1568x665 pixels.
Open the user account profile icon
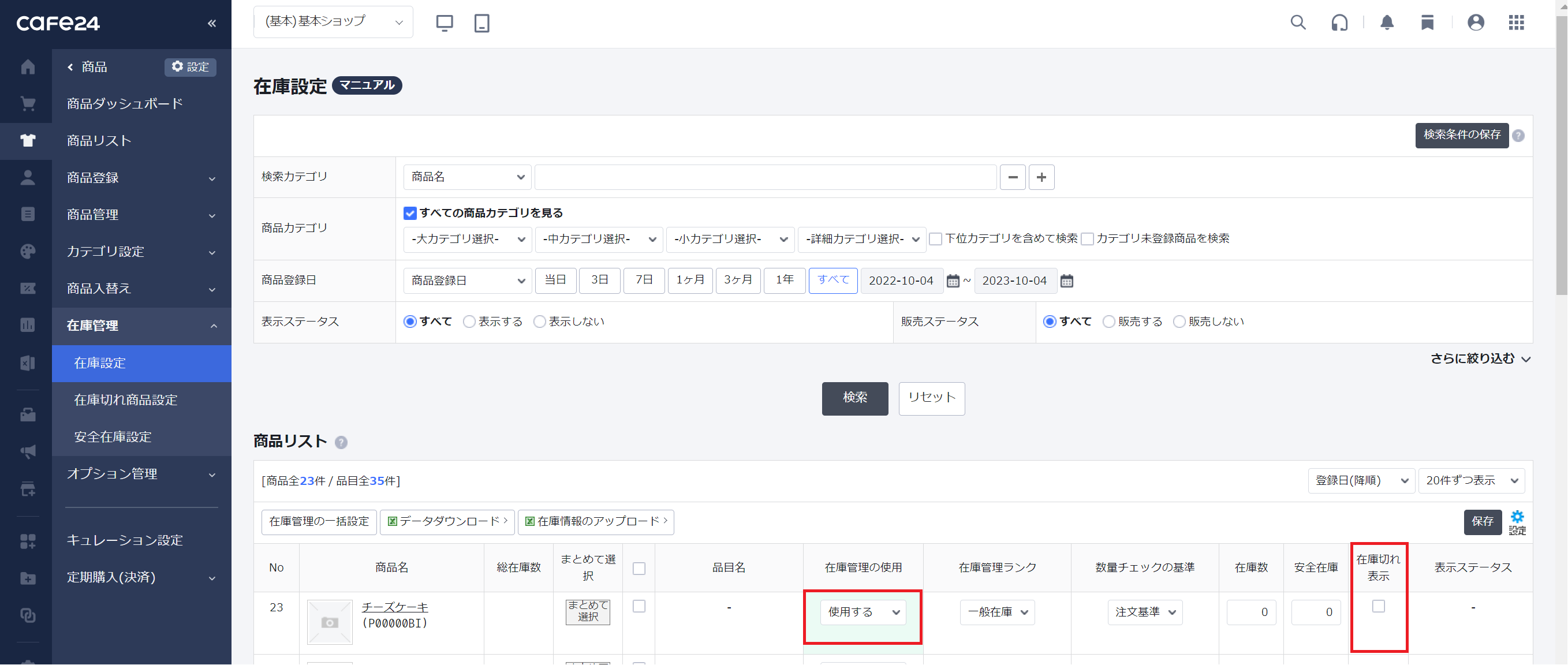1476,23
